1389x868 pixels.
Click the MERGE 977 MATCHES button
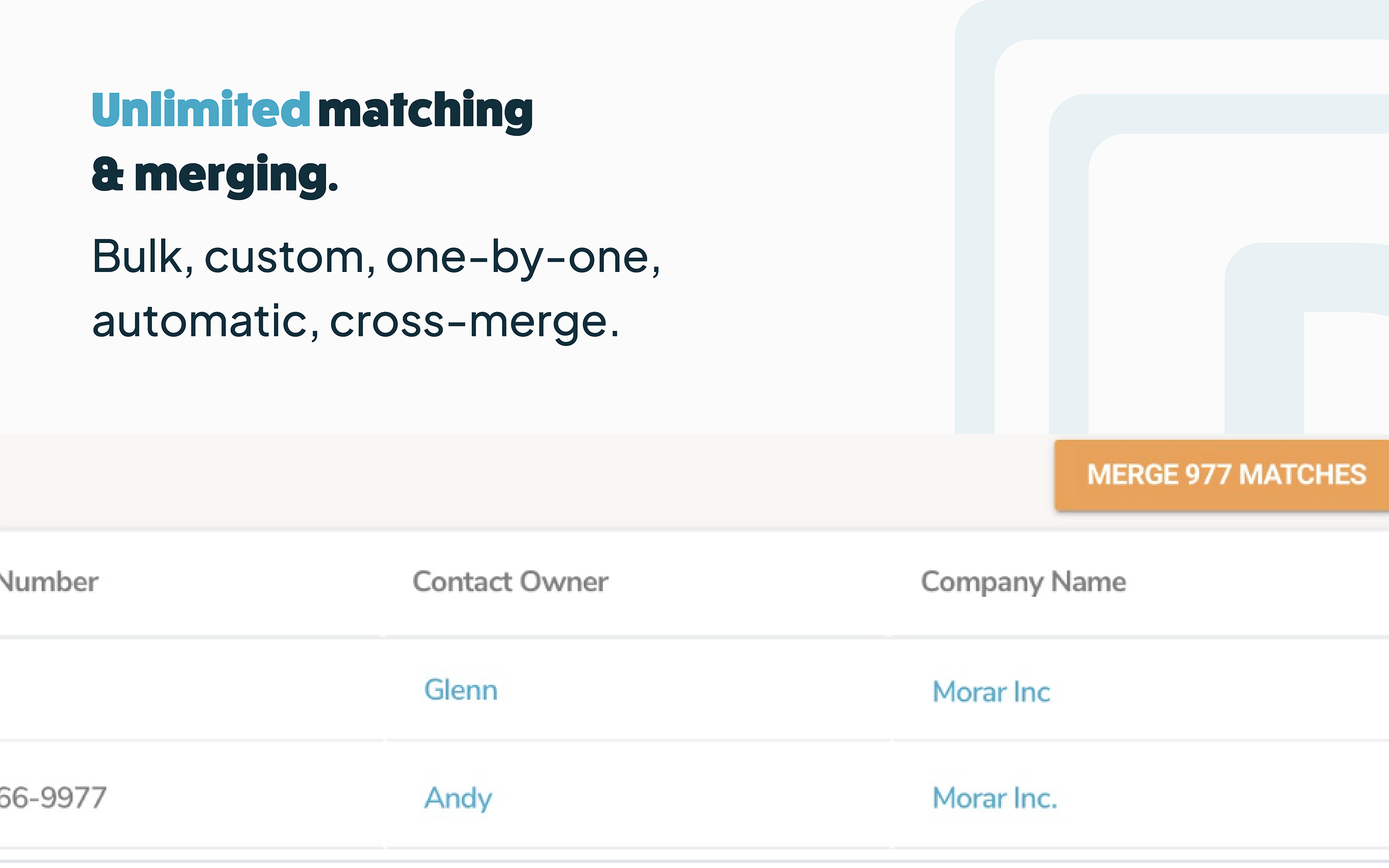(1226, 475)
